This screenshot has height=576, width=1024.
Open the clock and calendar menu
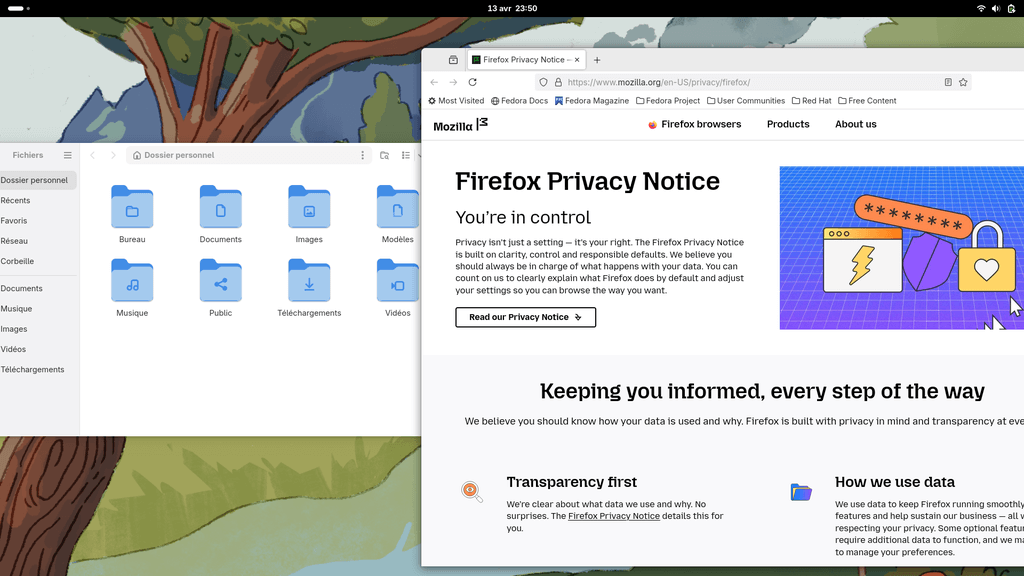click(x=512, y=8)
